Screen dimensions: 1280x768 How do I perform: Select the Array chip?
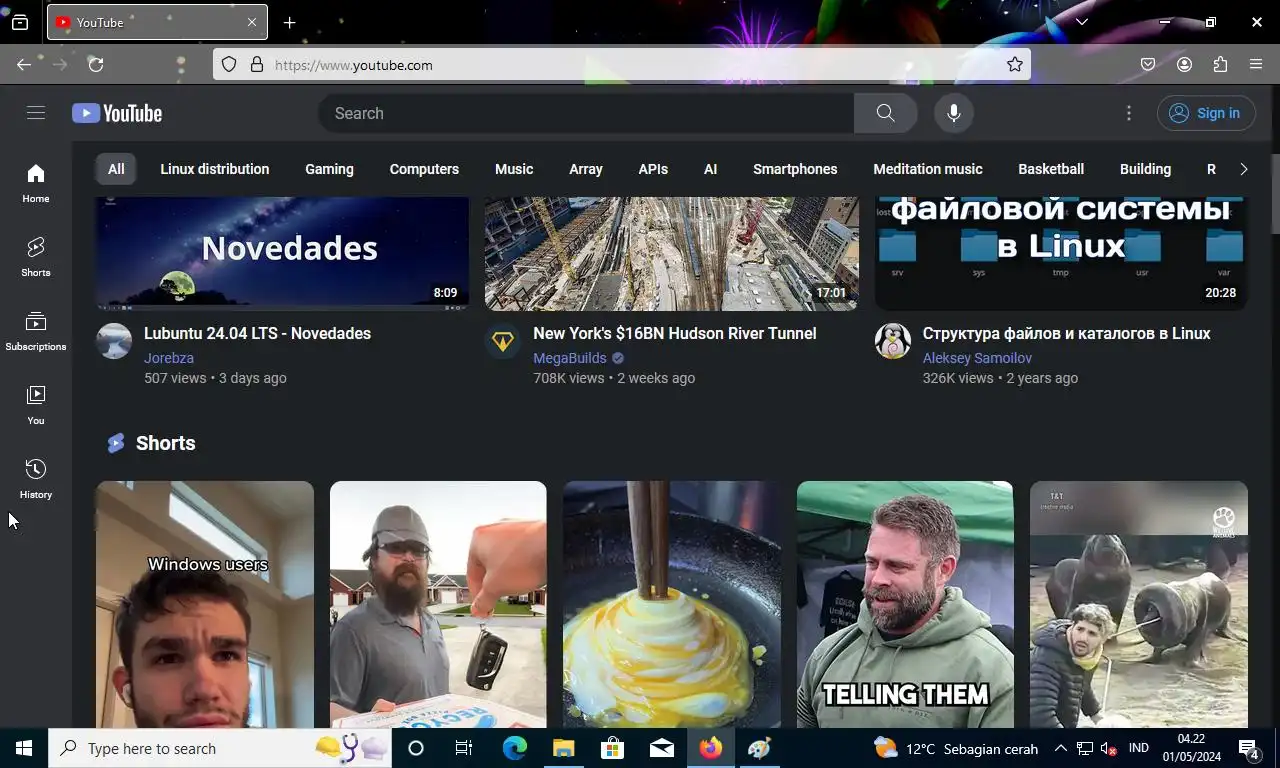[x=586, y=169]
